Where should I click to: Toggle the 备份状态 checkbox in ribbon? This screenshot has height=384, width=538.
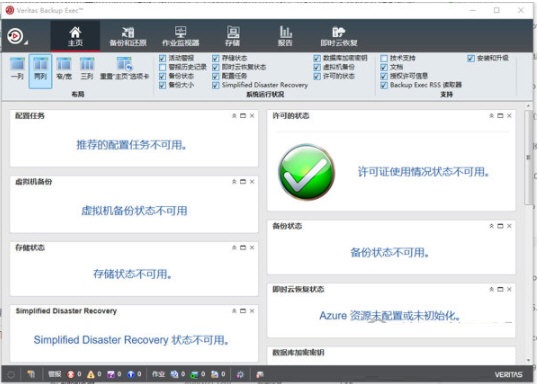(x=163, y=76)
